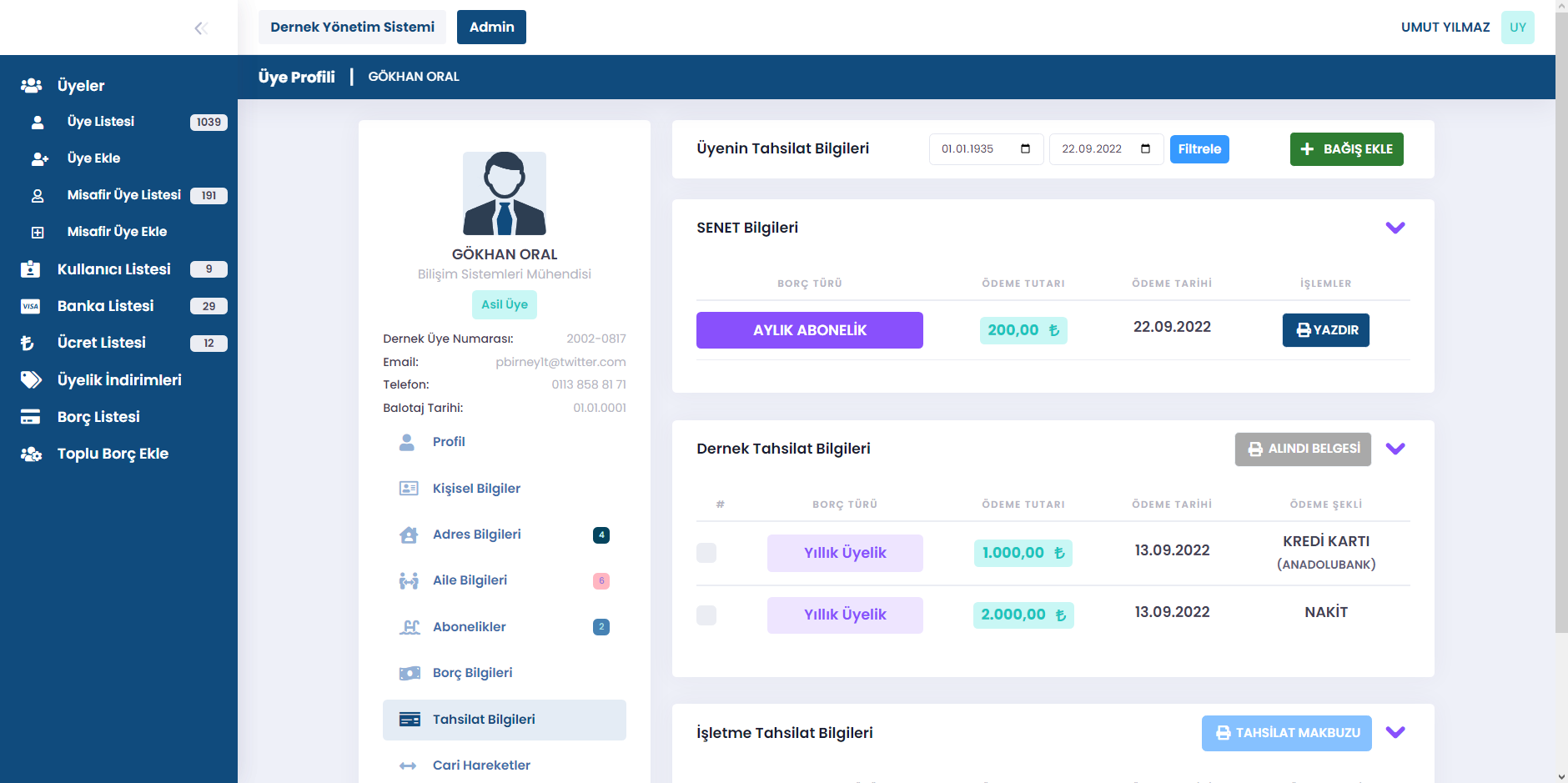Image resolution: width=1568 pixels, height=783 pixels.
Task: Collapse the İşletme Tahsilat Bilgileri chevron
Action: 1395,732
